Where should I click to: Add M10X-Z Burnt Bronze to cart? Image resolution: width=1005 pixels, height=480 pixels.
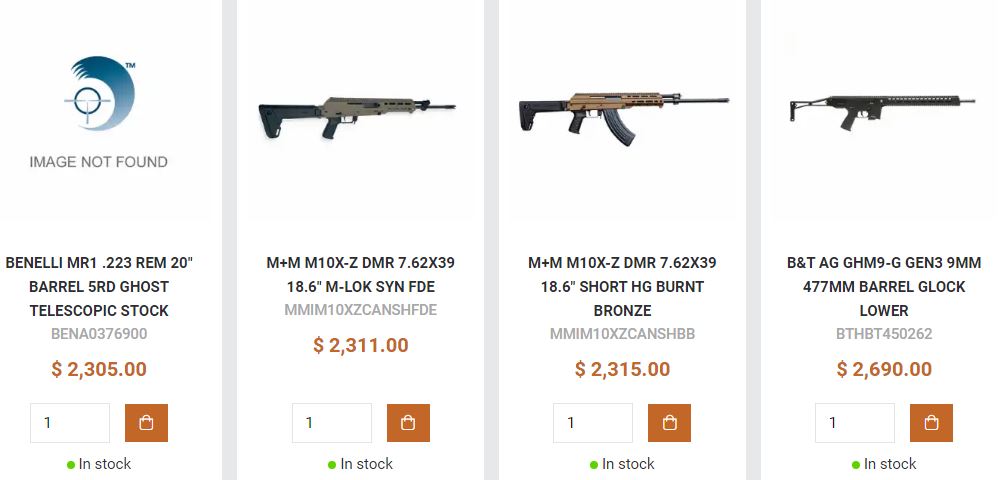(x=670, y=423)
